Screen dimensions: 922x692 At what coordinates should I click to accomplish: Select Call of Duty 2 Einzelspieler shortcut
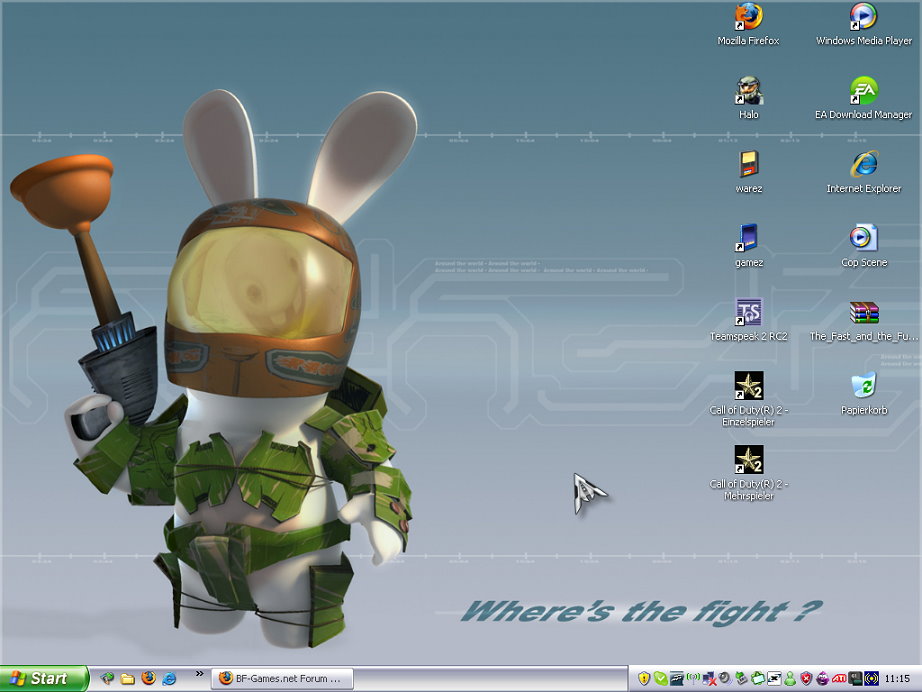click(748, 399)
